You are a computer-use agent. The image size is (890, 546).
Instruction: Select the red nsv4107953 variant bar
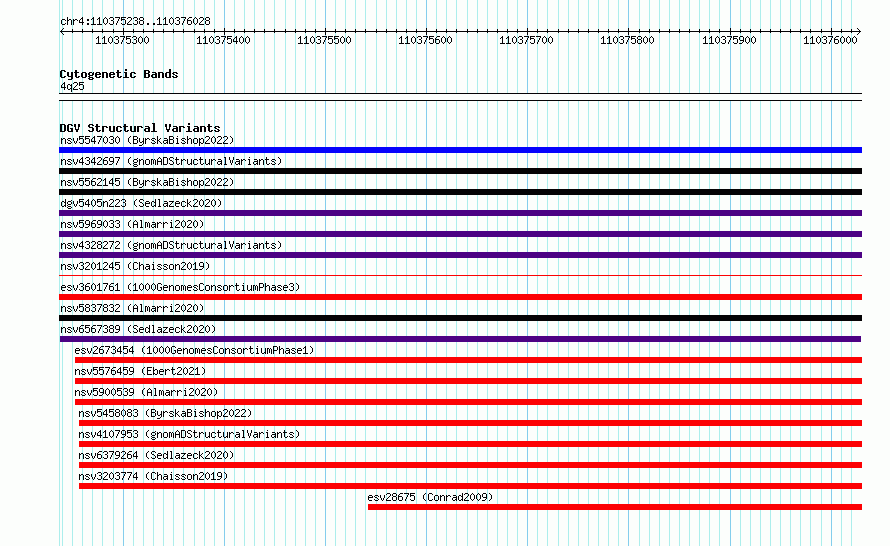(470, 444)
